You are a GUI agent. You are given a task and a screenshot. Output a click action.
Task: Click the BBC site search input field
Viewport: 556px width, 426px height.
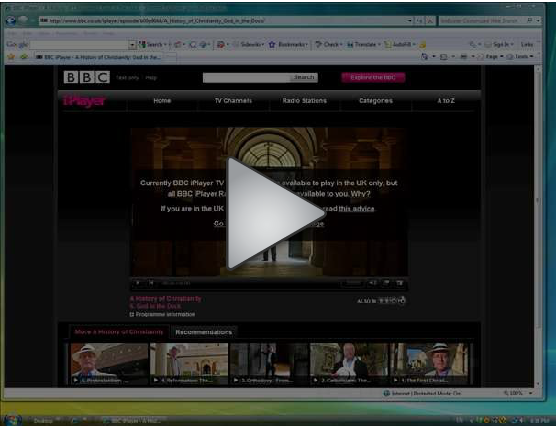coord(247,78)
